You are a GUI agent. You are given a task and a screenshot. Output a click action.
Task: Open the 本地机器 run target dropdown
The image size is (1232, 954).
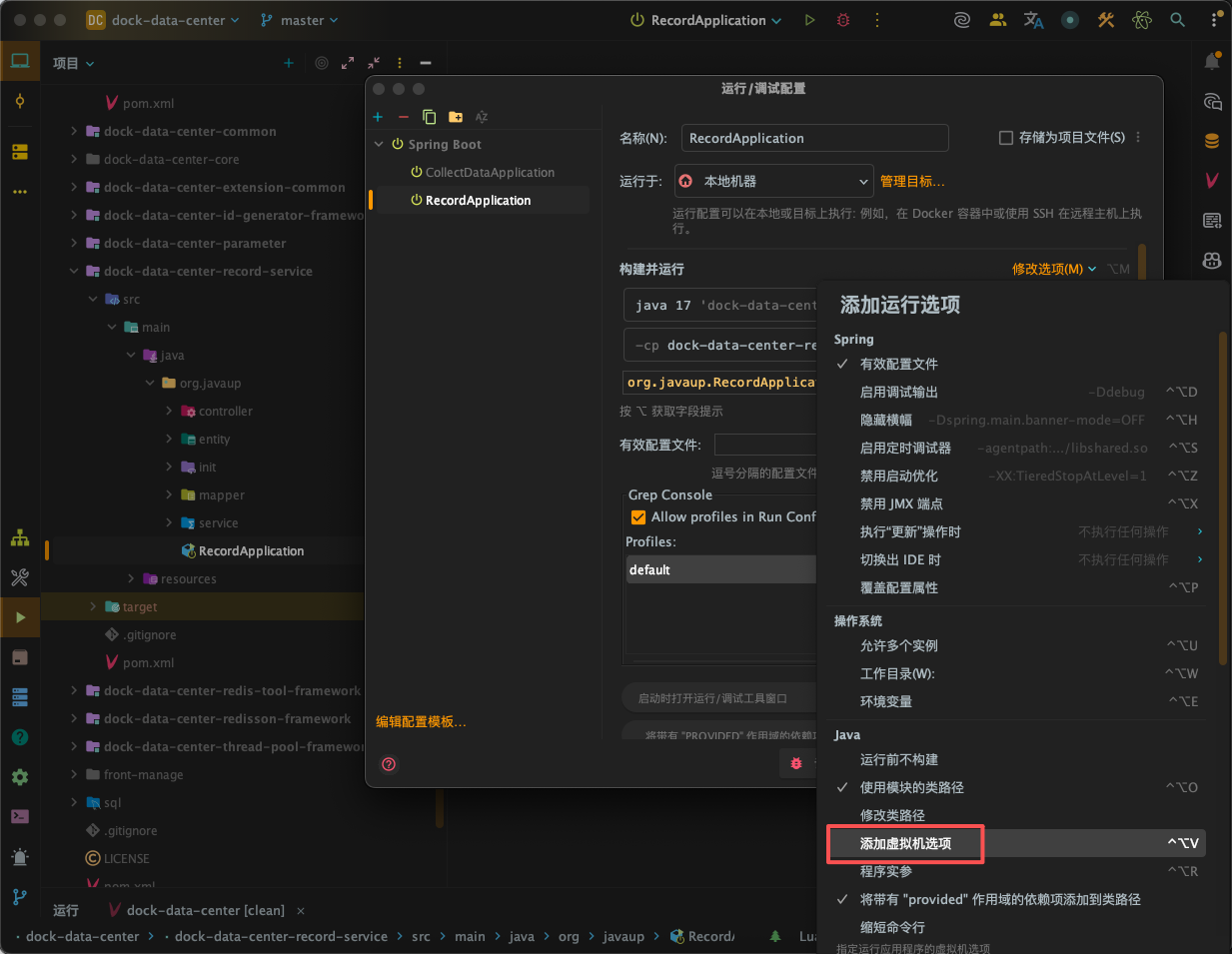(773, 182)
